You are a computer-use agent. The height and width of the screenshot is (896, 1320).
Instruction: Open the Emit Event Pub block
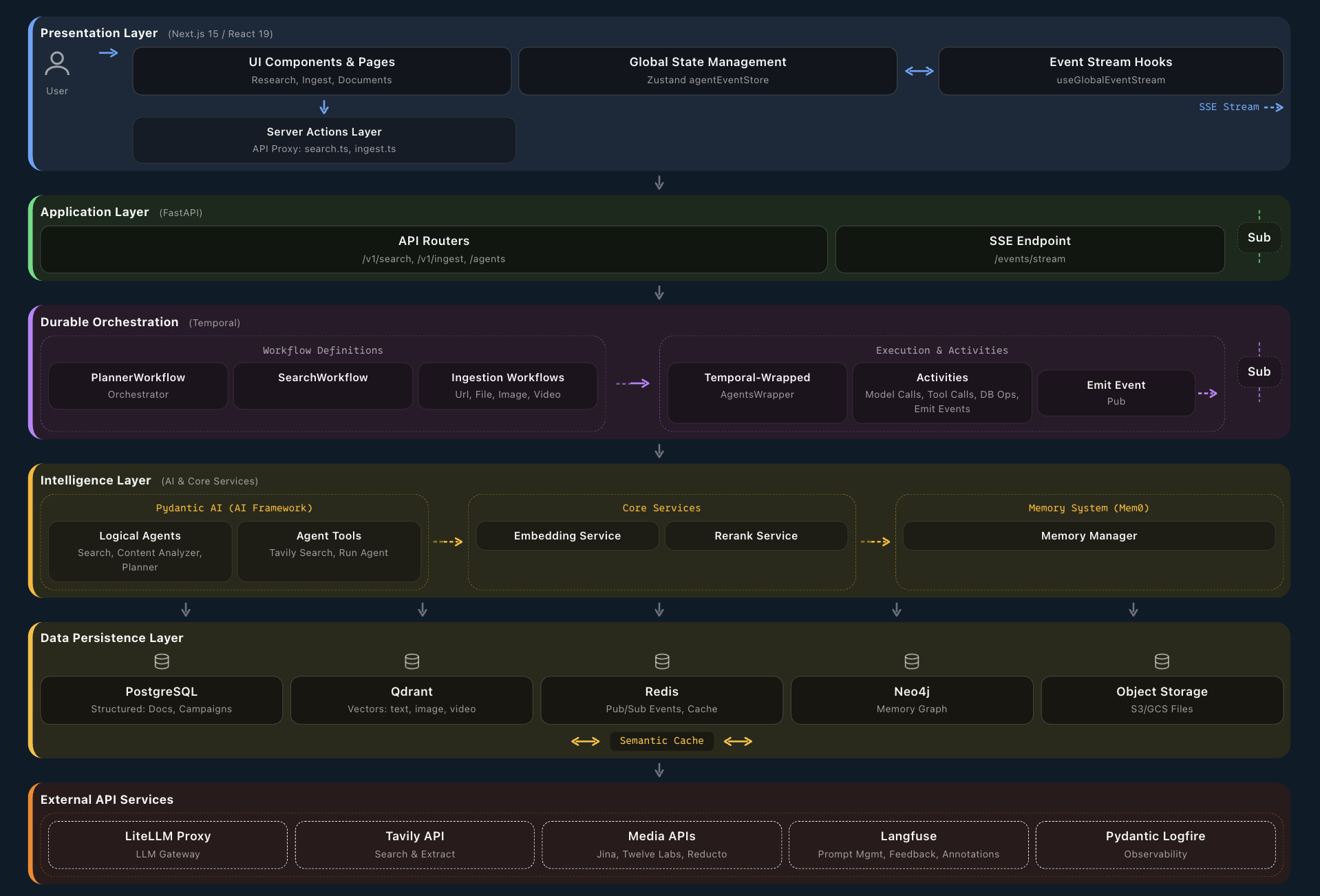(x=1116, y=393)
